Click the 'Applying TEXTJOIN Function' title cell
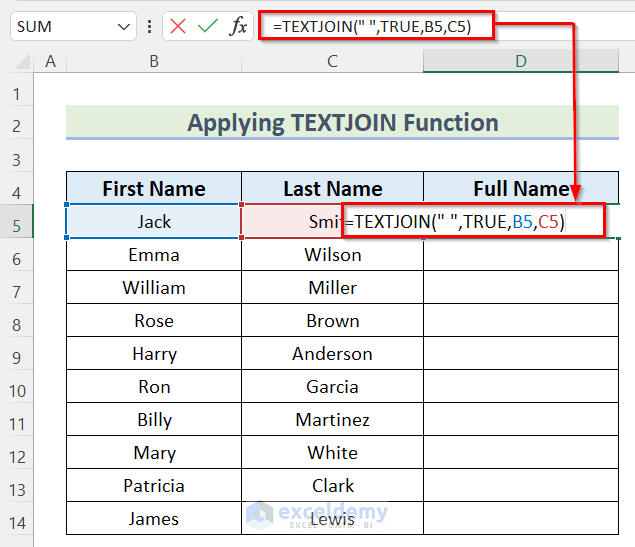The width and height of the screenshot is (635, 547). [x=343, y=122]
